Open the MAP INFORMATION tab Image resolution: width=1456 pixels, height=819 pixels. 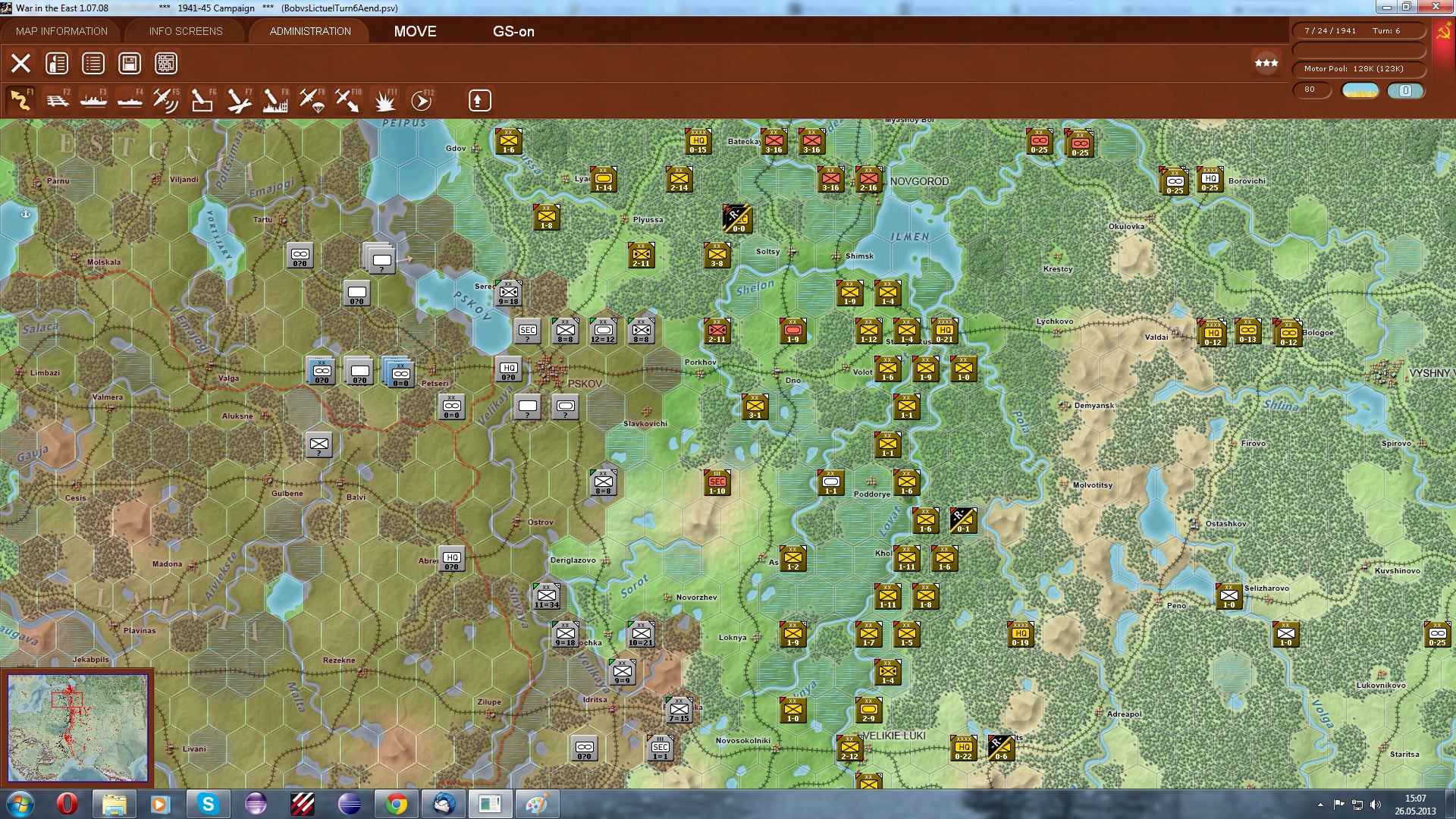click(x=61, y=31)
